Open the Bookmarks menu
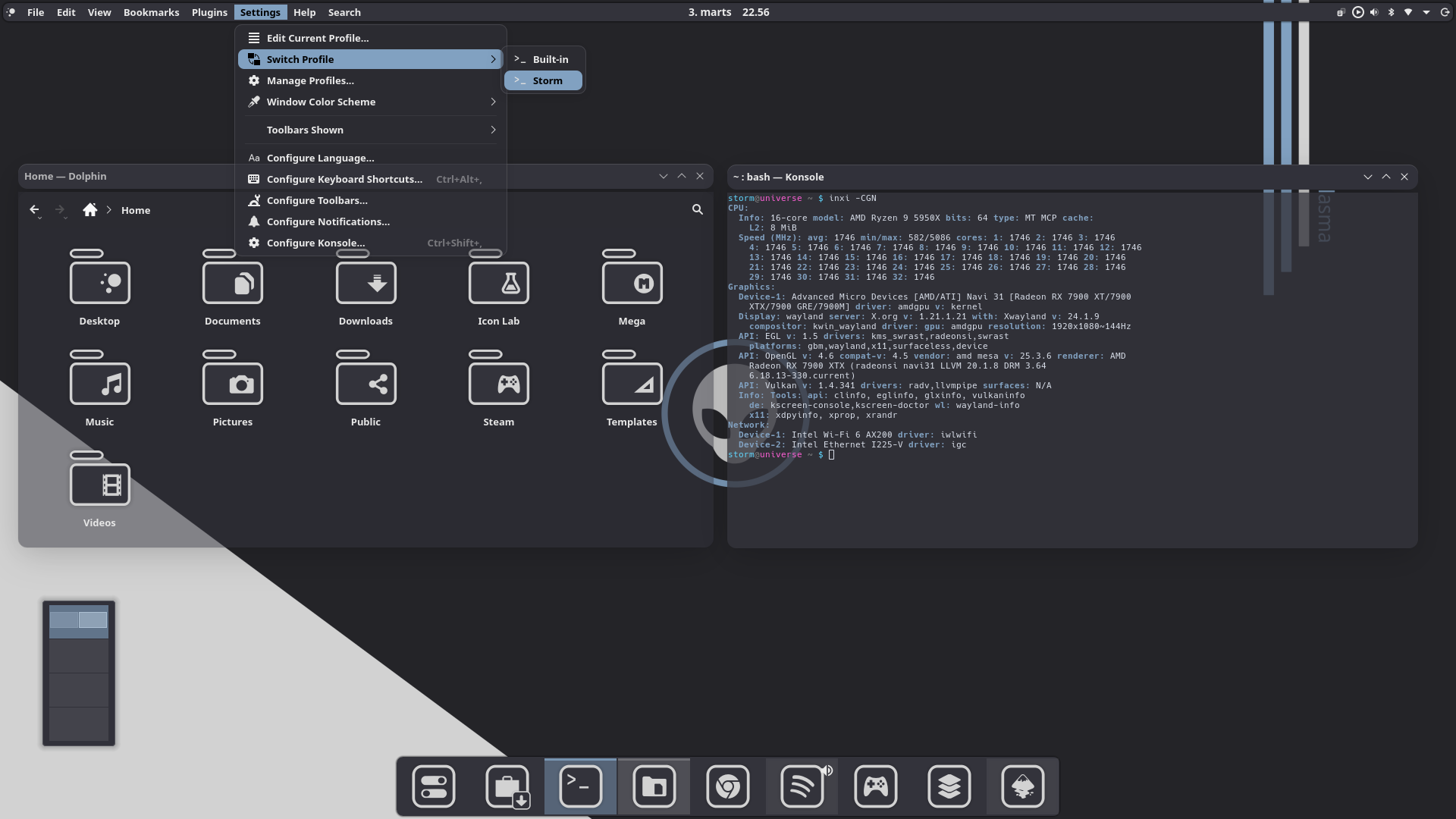The image size is (1456, 819). click(151, 12)
